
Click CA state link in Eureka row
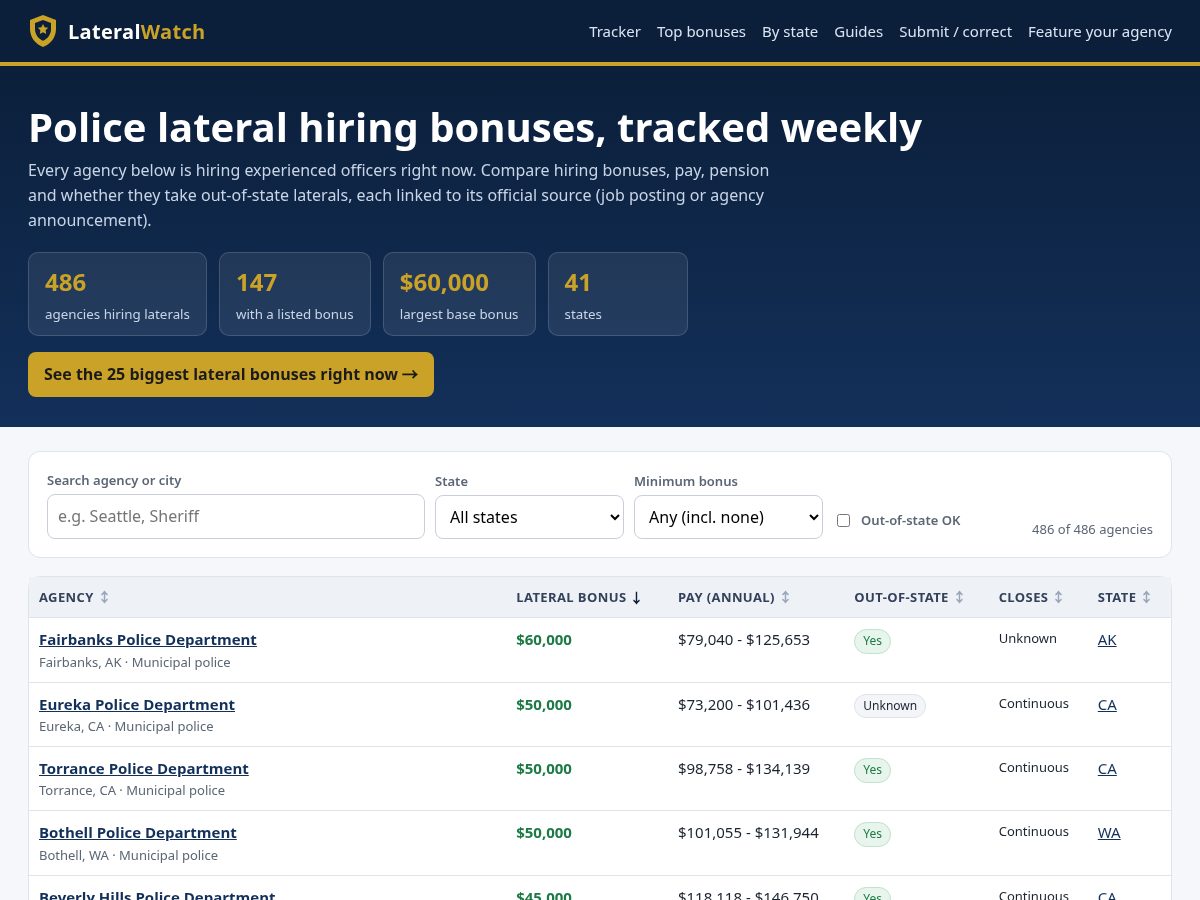point(1107,704)
